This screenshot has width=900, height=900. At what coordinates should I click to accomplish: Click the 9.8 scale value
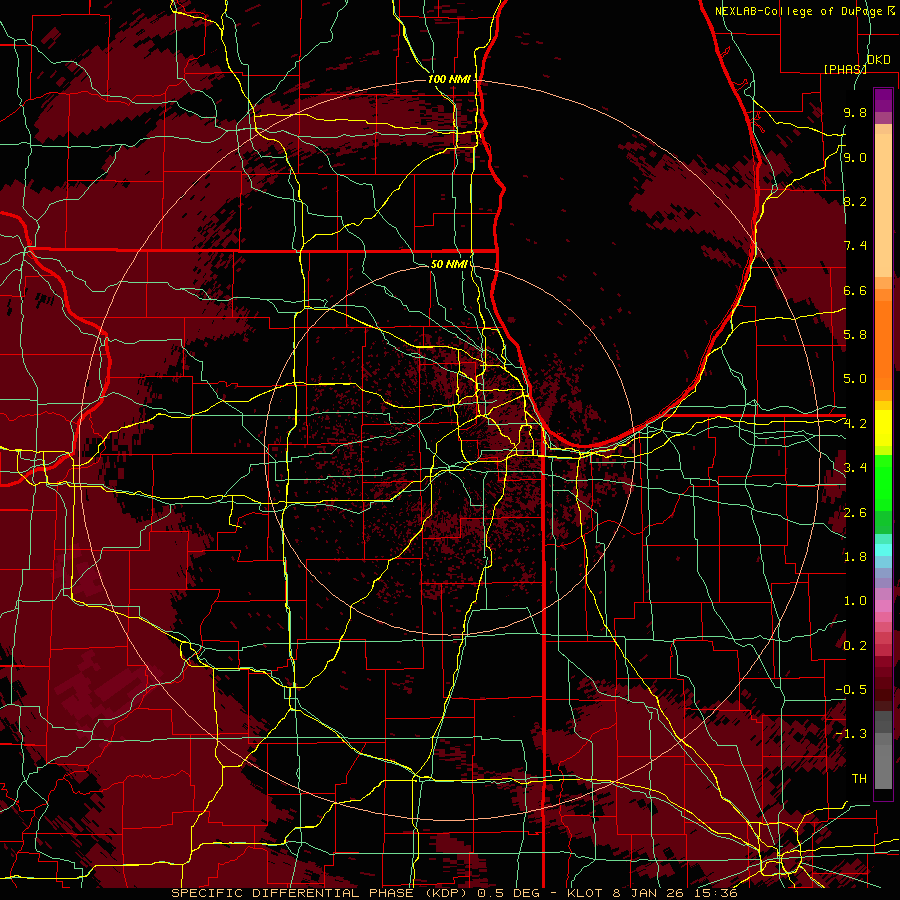point(855,112)
